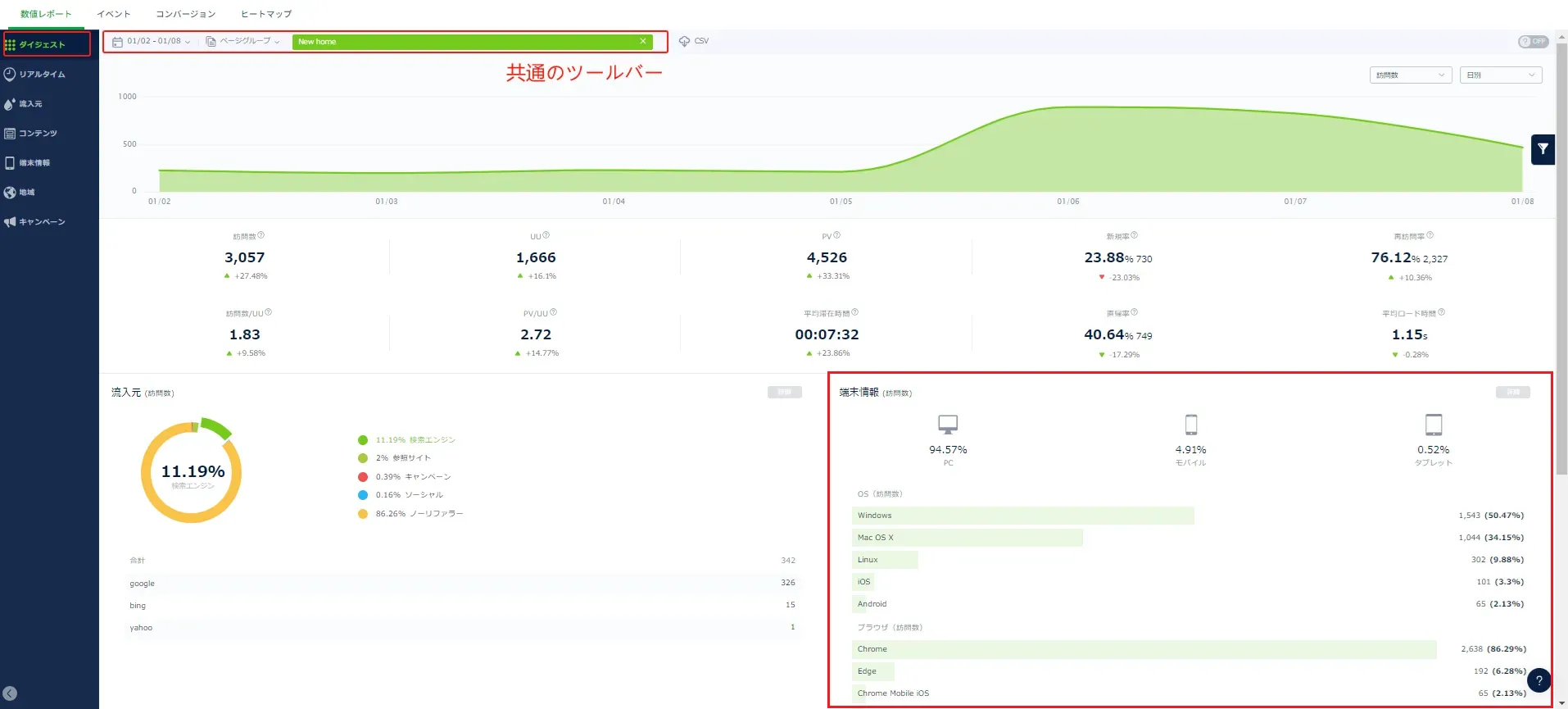This screenshot has height=709, width=1568.
Task: Download the report as CSV
Action: tap(694, 41)
